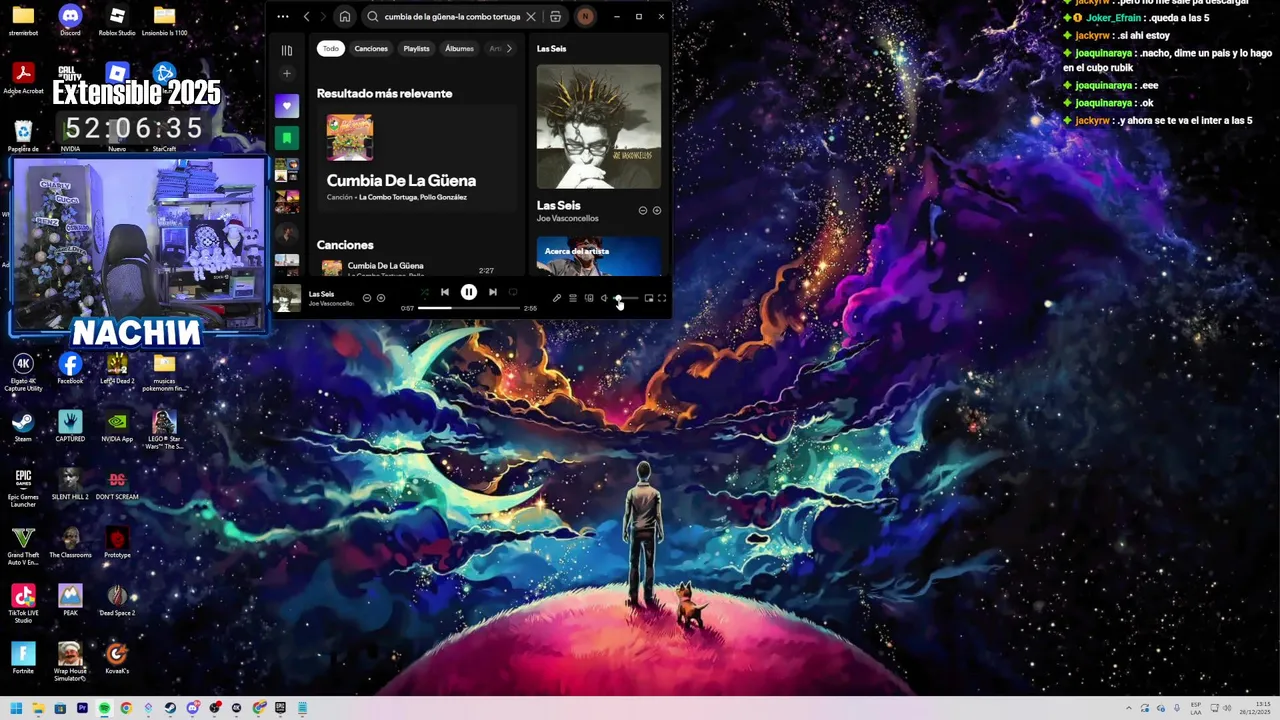1280x720 pixels.
Task: Click the Spotify search field
Action: tap(452, 17)
